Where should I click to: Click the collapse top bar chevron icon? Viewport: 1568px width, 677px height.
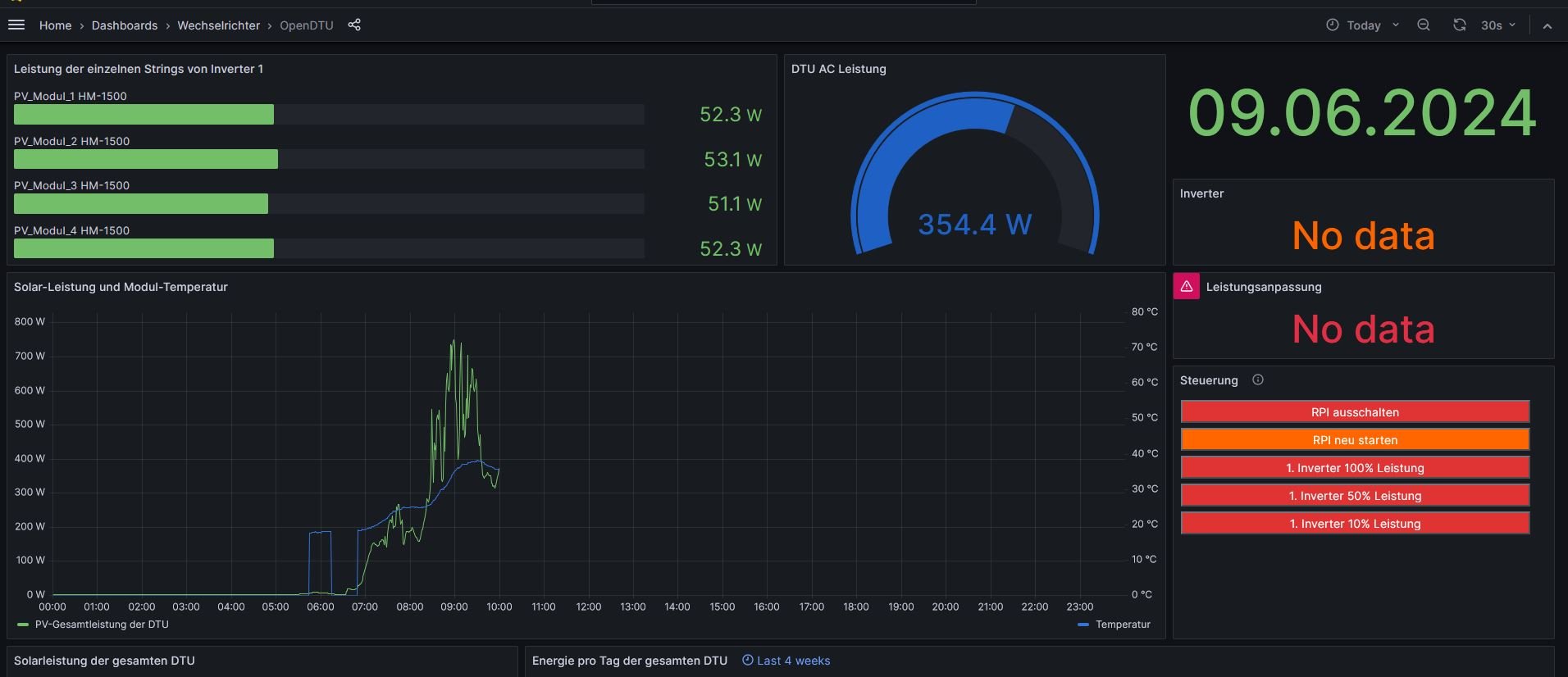pos(1547,26)
